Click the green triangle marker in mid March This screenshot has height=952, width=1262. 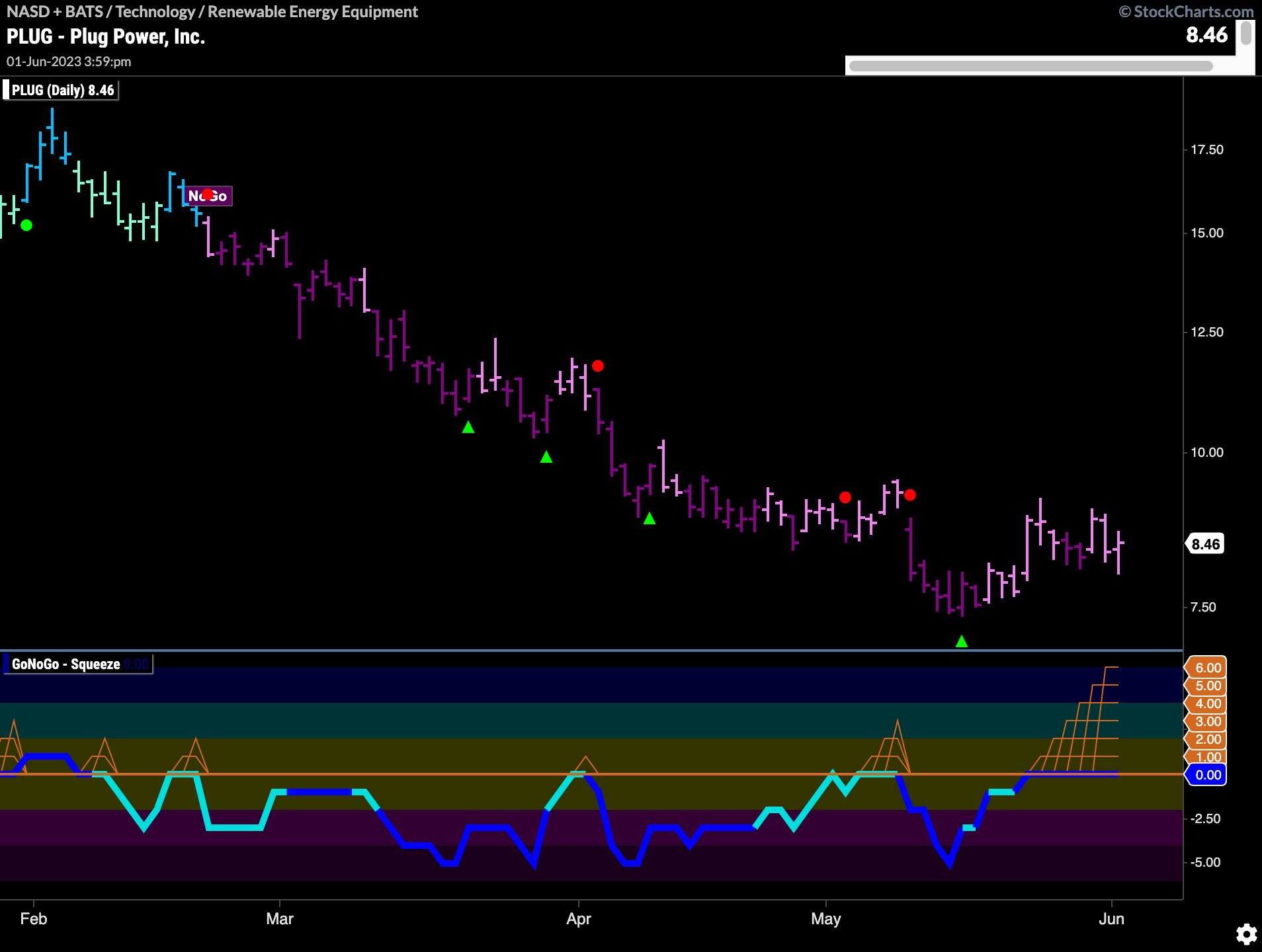[468, 428]
